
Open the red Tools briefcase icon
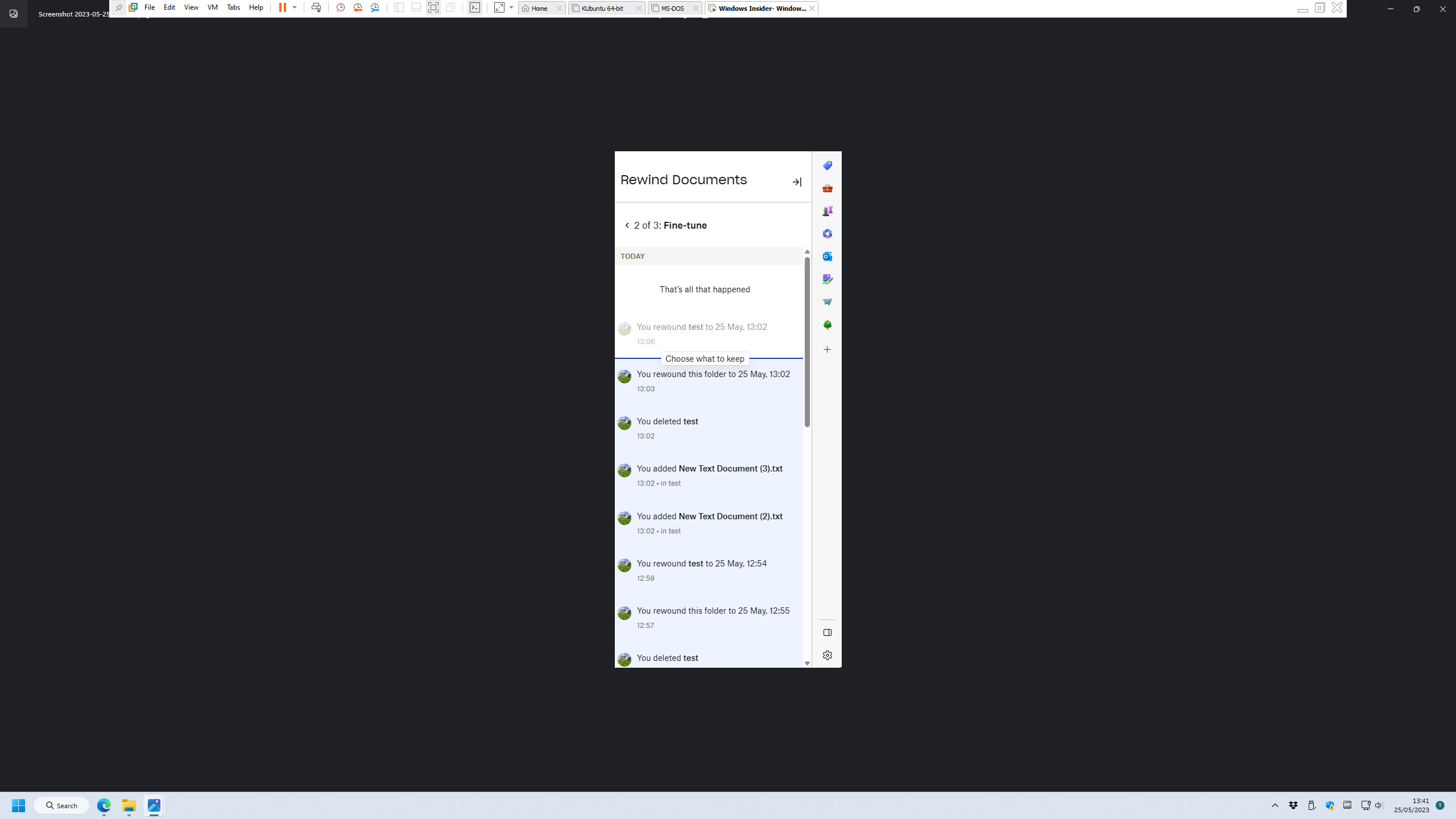828,188
